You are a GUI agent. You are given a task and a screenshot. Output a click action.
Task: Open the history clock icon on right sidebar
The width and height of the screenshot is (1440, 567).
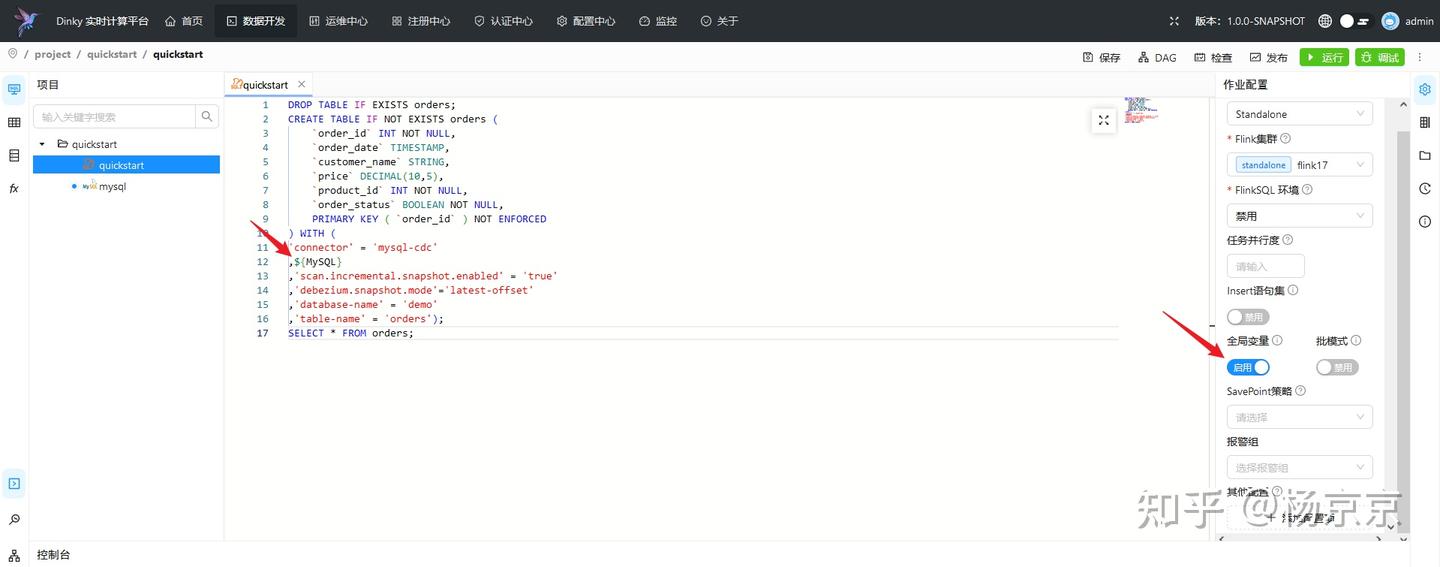tap(1425, 188)
